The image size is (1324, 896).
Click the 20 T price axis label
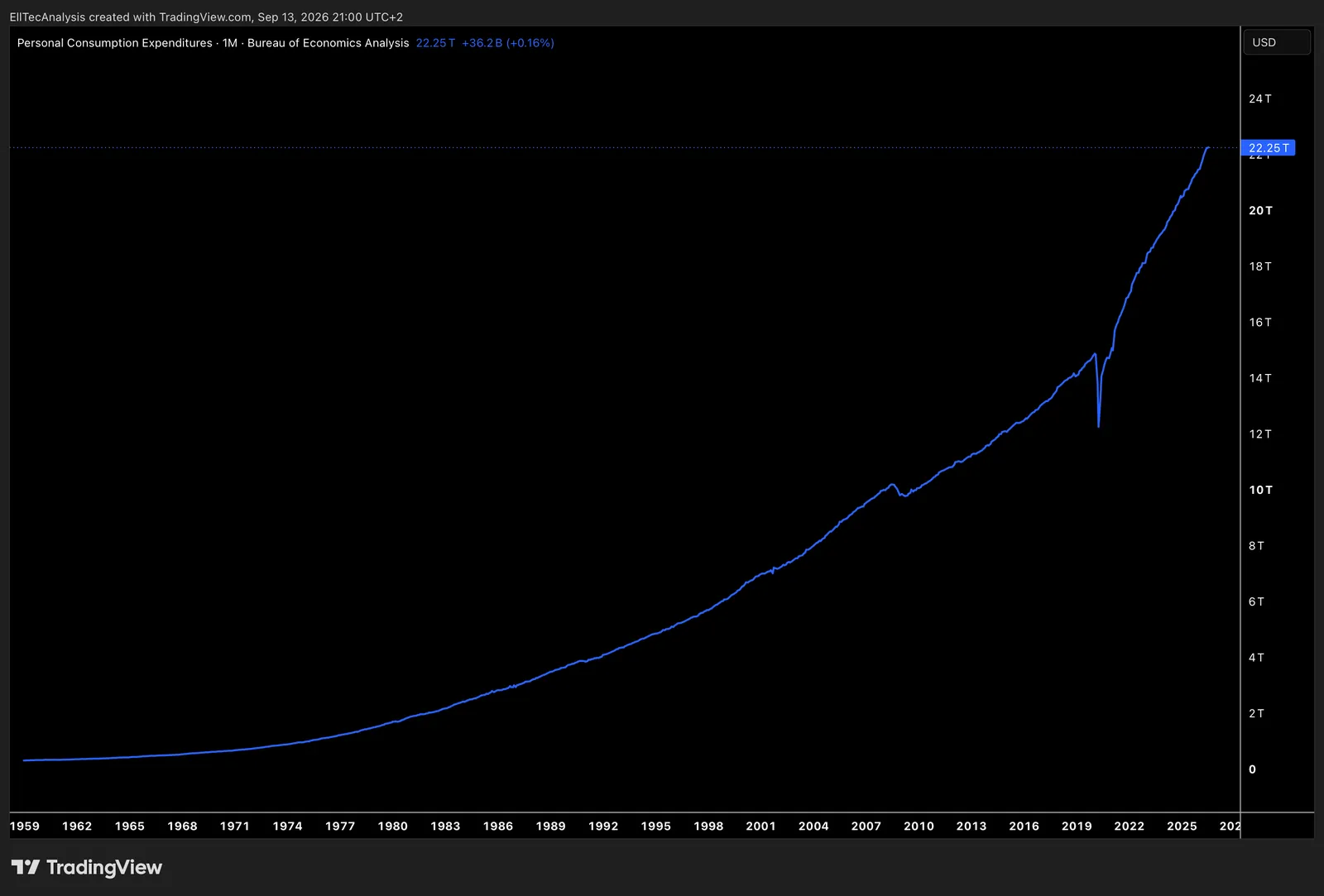pyautogui.click(x=1260, y=210)
